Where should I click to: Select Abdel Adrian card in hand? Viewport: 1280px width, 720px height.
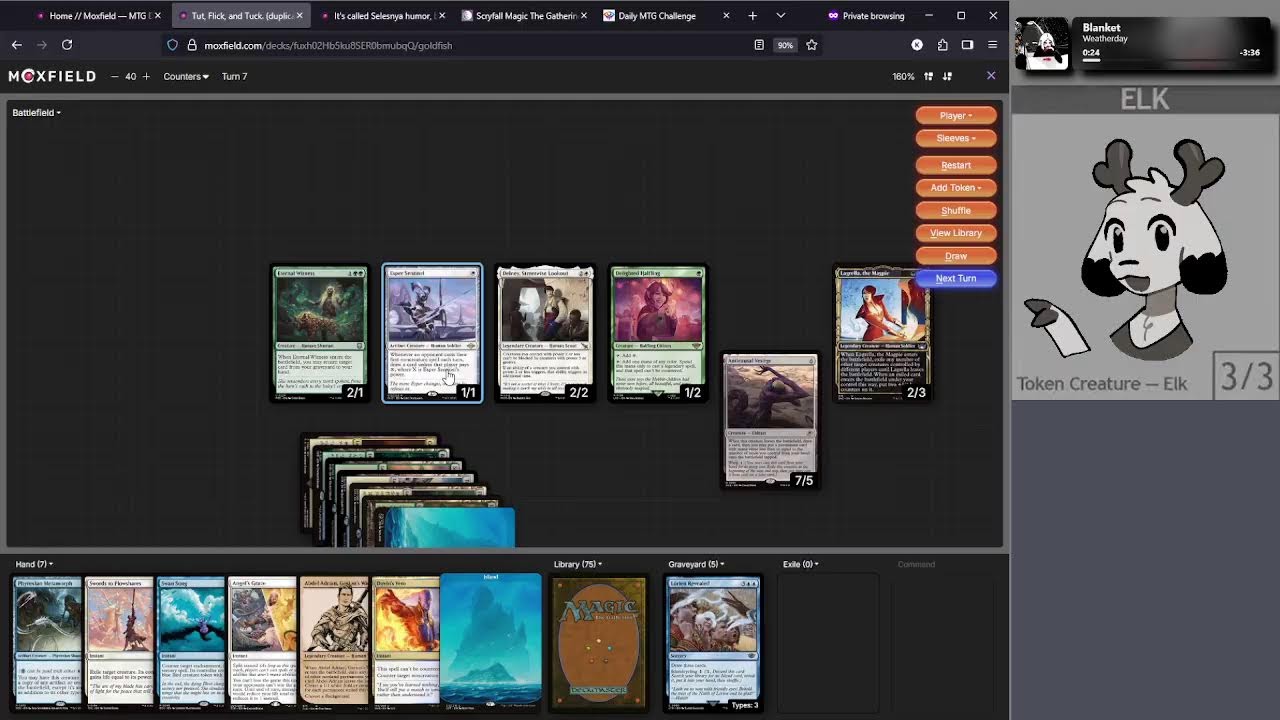[335, 641]
